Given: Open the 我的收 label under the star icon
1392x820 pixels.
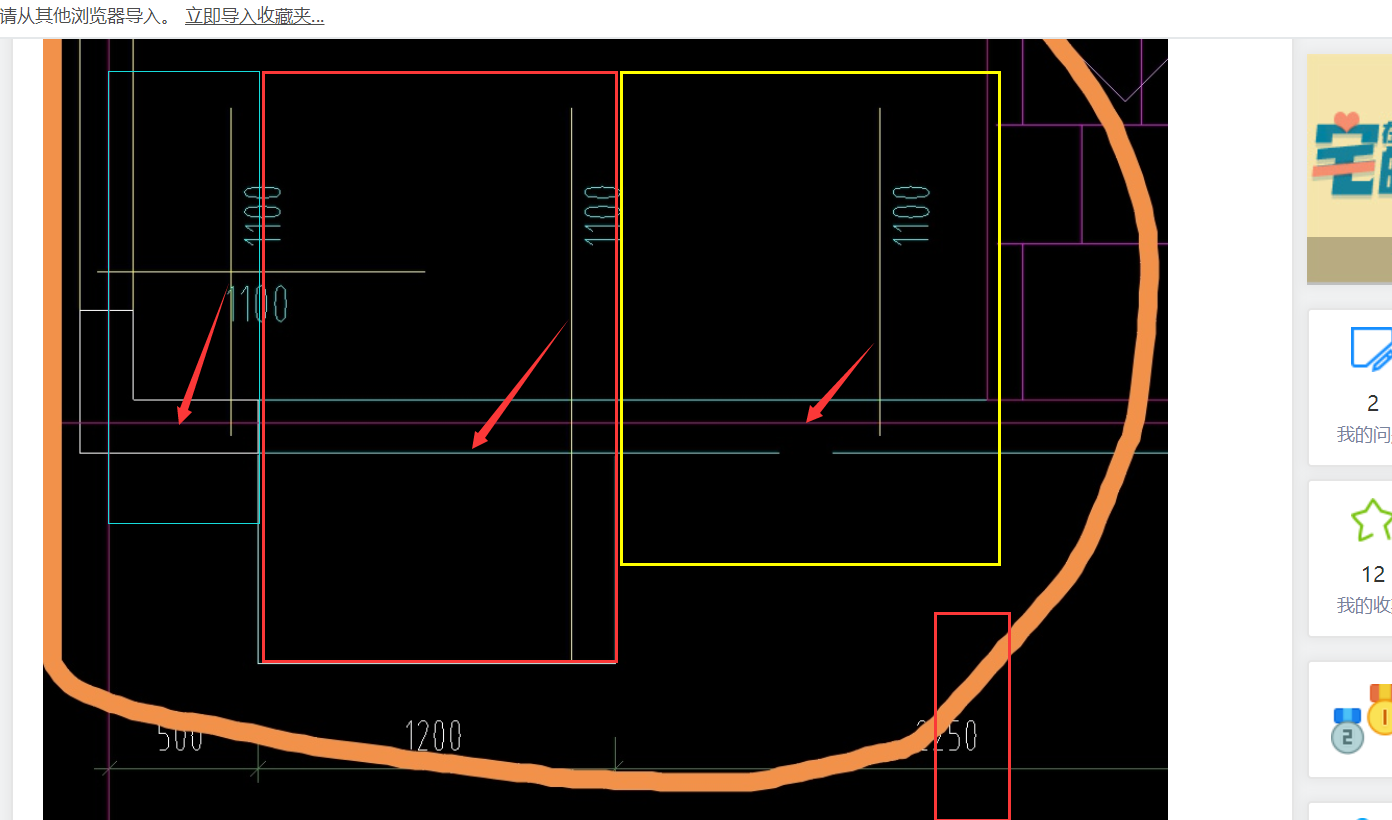Looking at the screenshot, I should tap(1364, 606).
